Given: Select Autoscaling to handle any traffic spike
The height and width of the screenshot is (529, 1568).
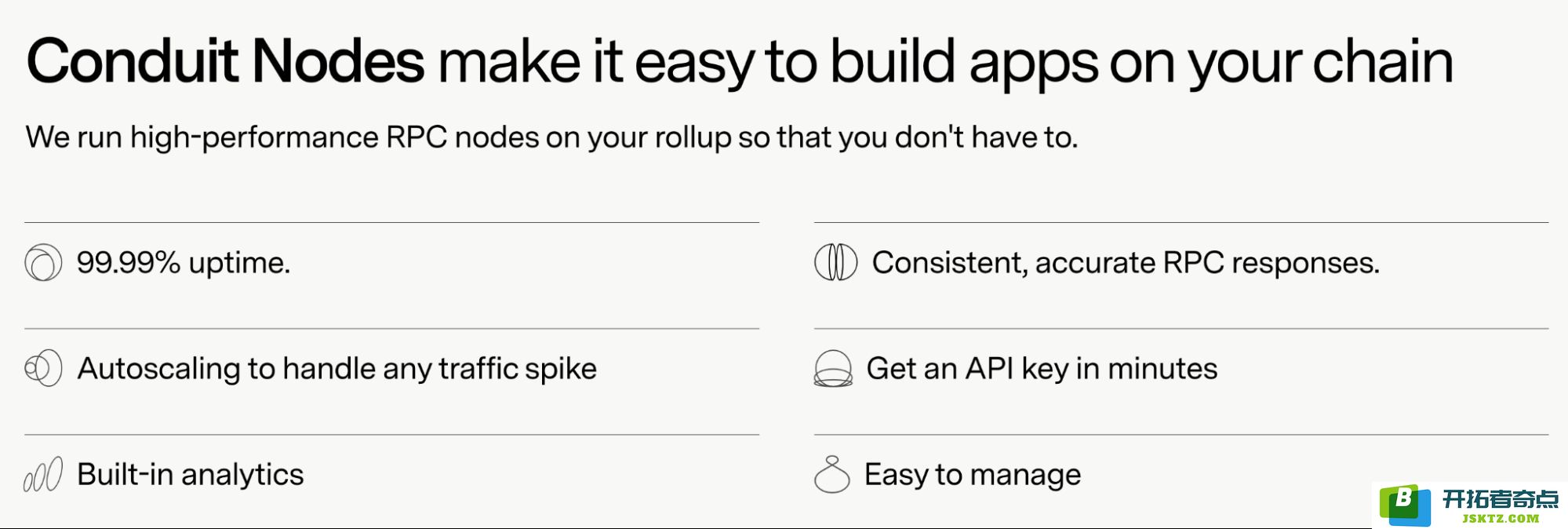Looking at the screenshot, I should tap(337, 369).
